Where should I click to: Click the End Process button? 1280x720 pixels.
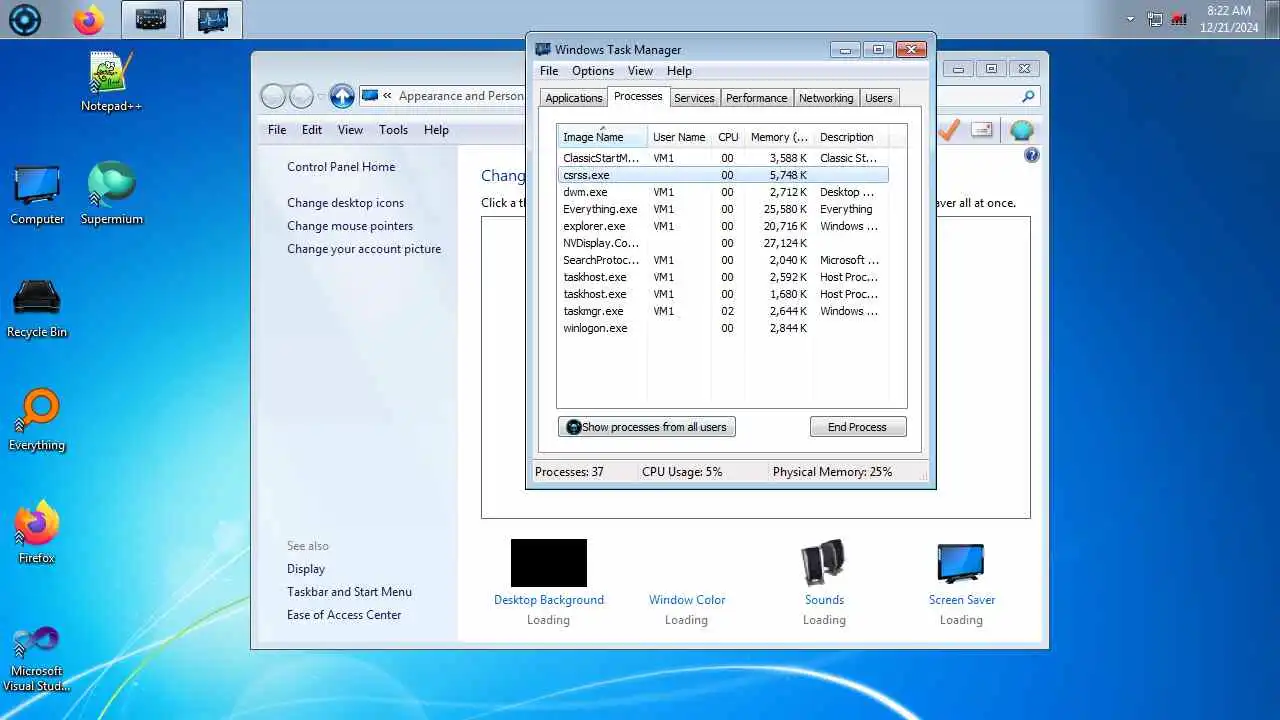[x=857, y=427]
